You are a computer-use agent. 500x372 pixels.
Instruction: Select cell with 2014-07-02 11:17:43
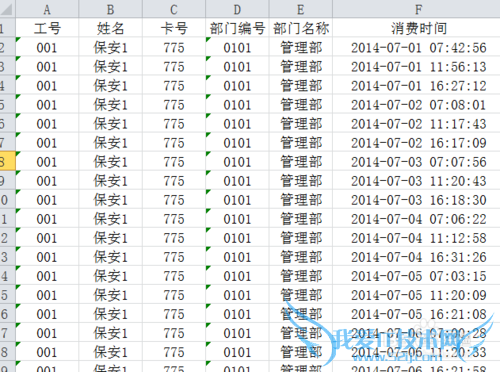[x=417, y=123]
